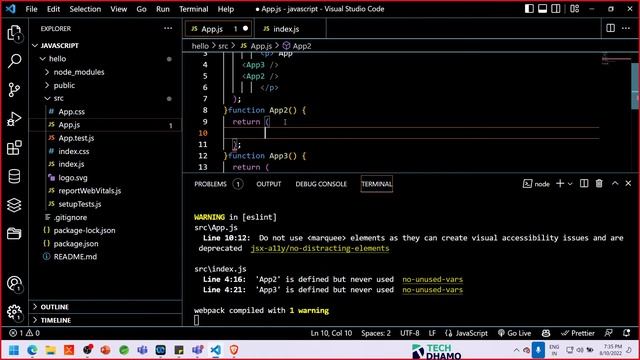Expand the TIMELINE section
The width and height of the screenshot is (640, 360).
click(105, 320)
